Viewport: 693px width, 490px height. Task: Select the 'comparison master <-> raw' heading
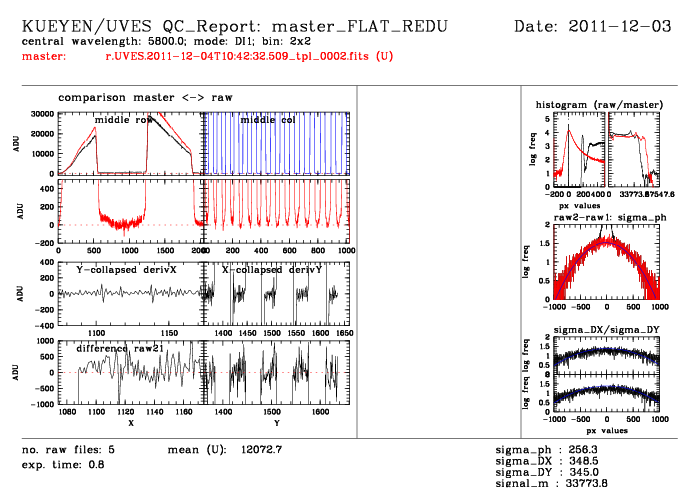[138, 97]
